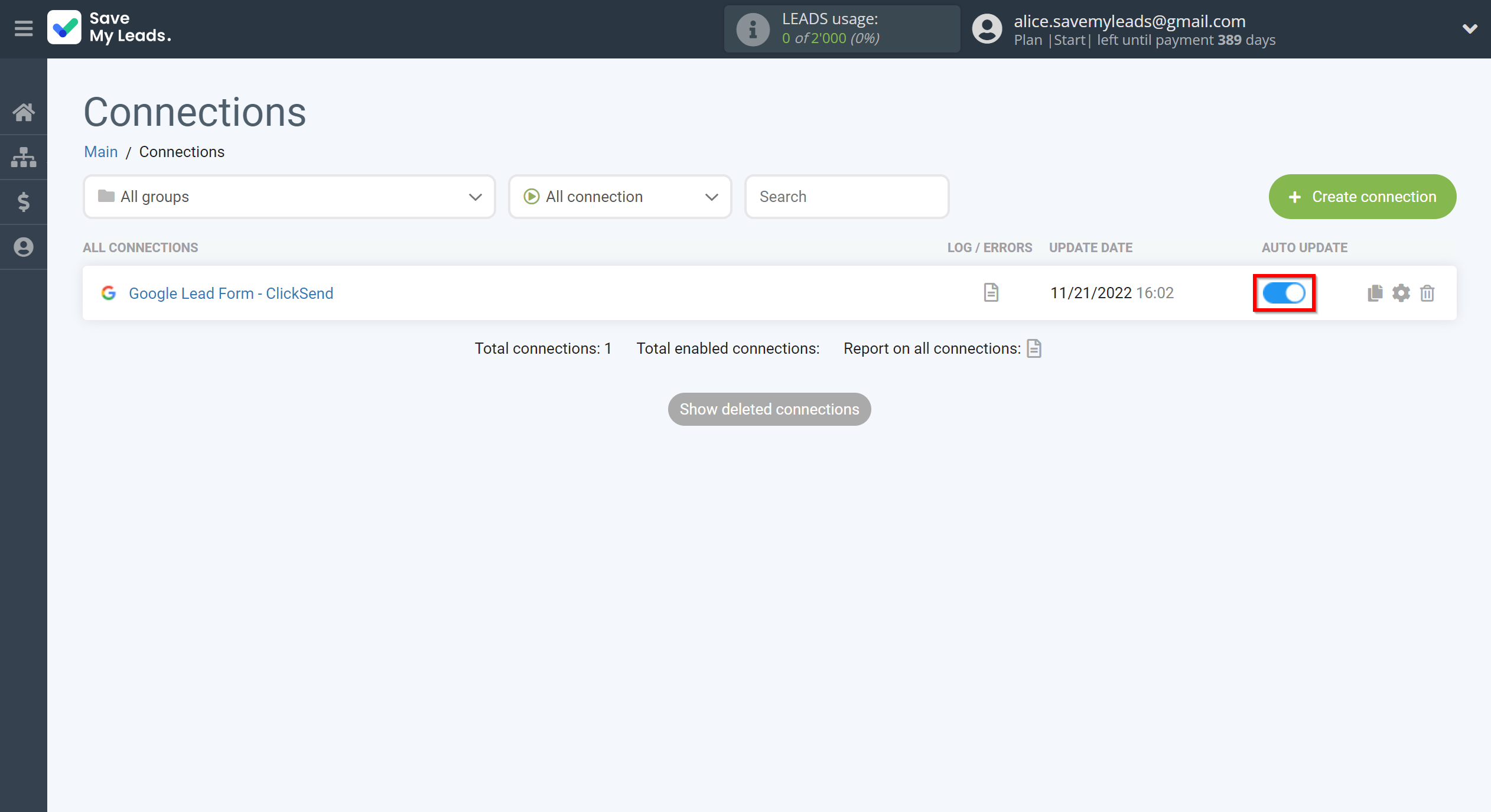Screen dimensions: 1491x812
Task: Click the Show deleted connections button
Action: (x=770, y=409)
